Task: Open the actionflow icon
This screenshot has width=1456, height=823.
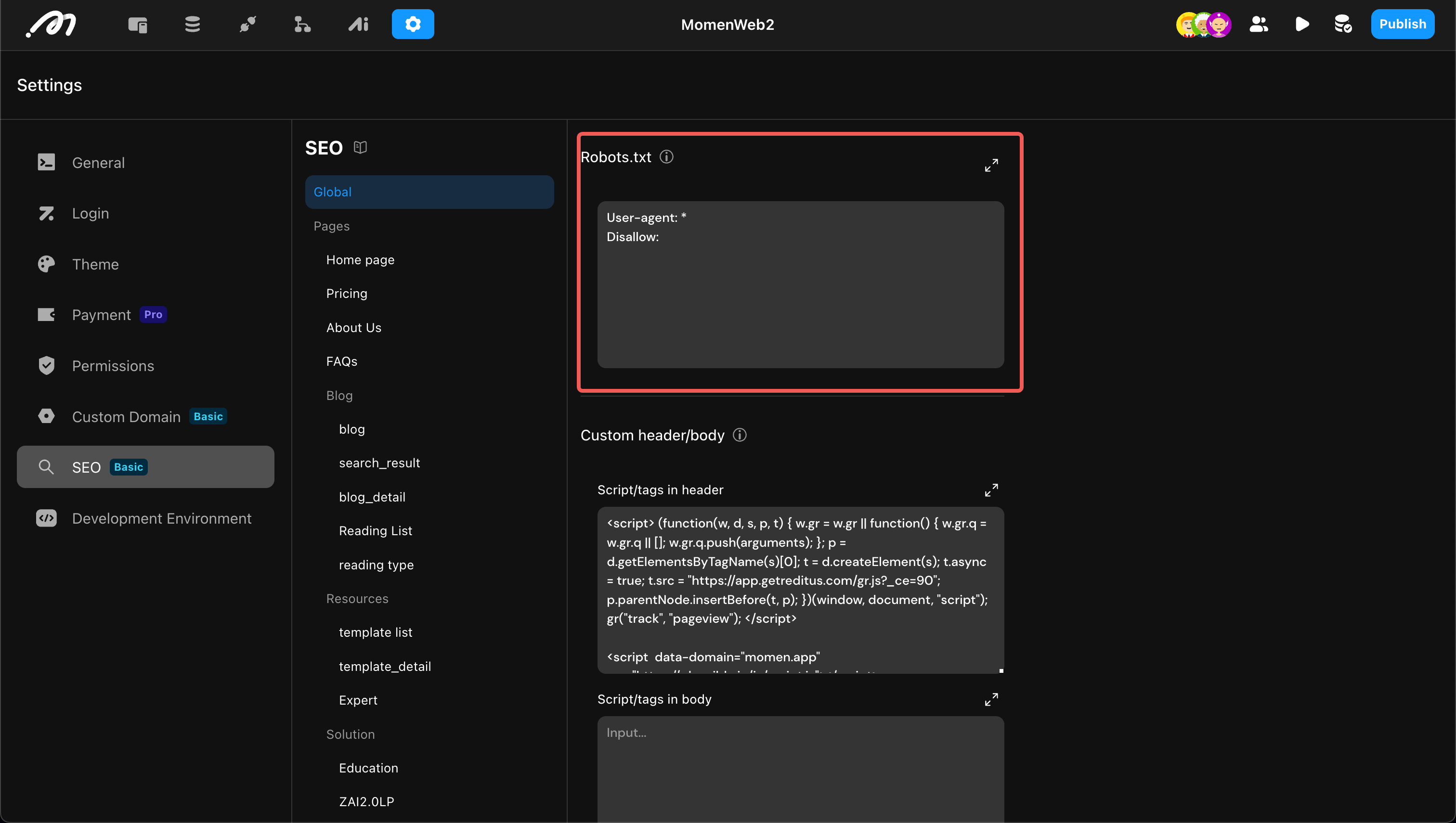Action: [x=302, y=25]
